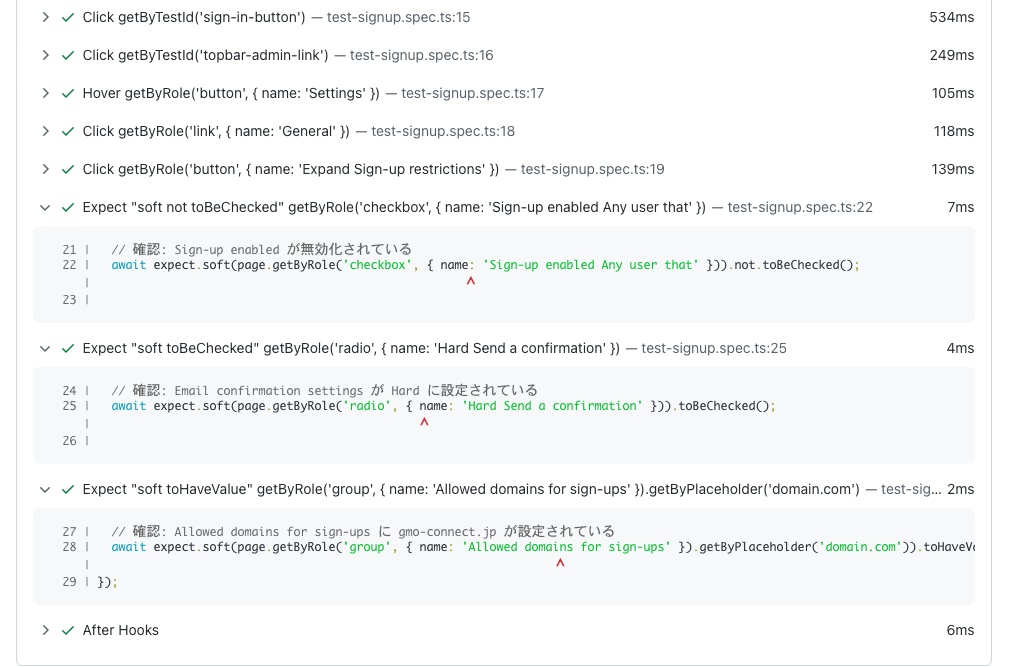Expand the Click General link step

click(45, 131)
